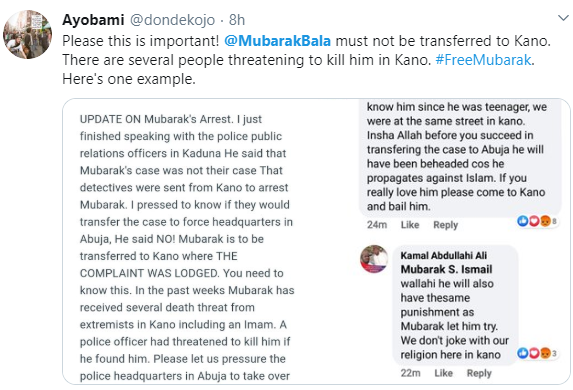Image resolution: width=573 pixels, height=390 pixels.
Task: Click the love reaction on Kamal's comment
Action: 534,353
